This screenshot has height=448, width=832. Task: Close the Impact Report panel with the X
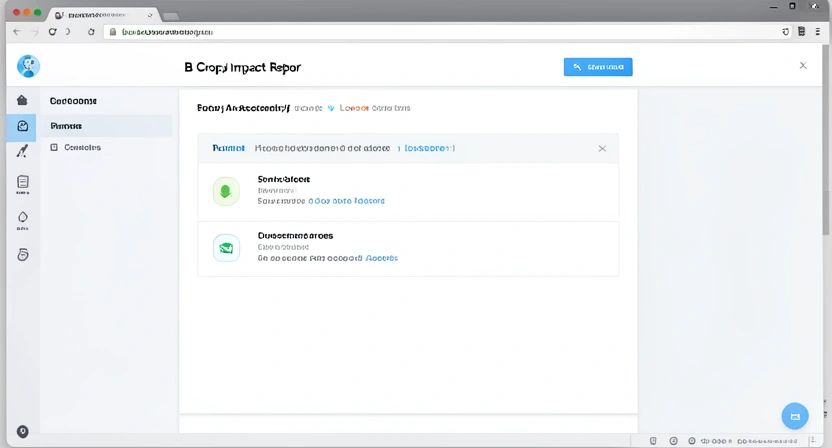click(x=803, y=65)
